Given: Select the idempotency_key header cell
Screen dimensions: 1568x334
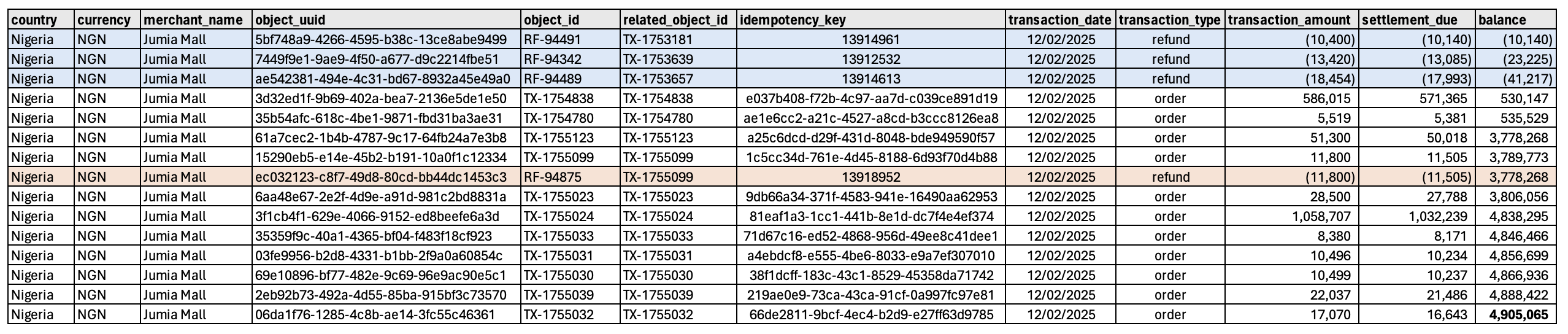Looking at the screenshot, I should coord(793,20).
